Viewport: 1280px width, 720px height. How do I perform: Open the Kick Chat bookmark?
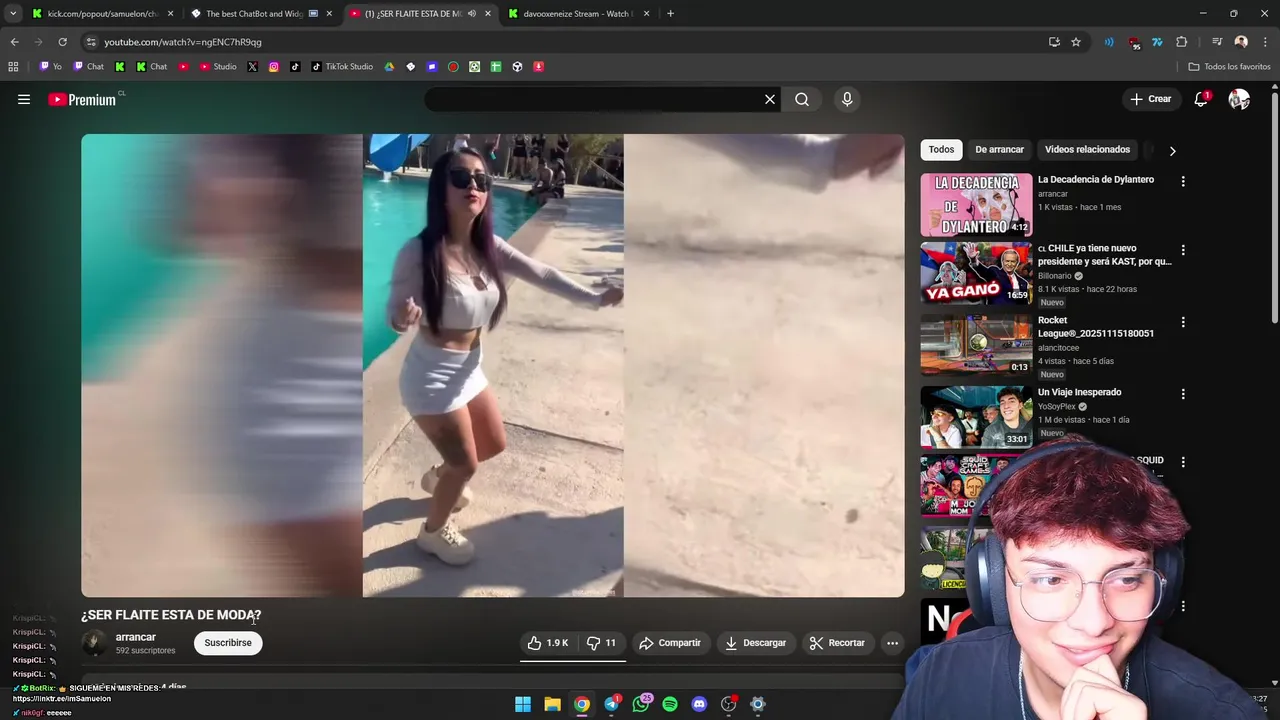coord(152,67)
